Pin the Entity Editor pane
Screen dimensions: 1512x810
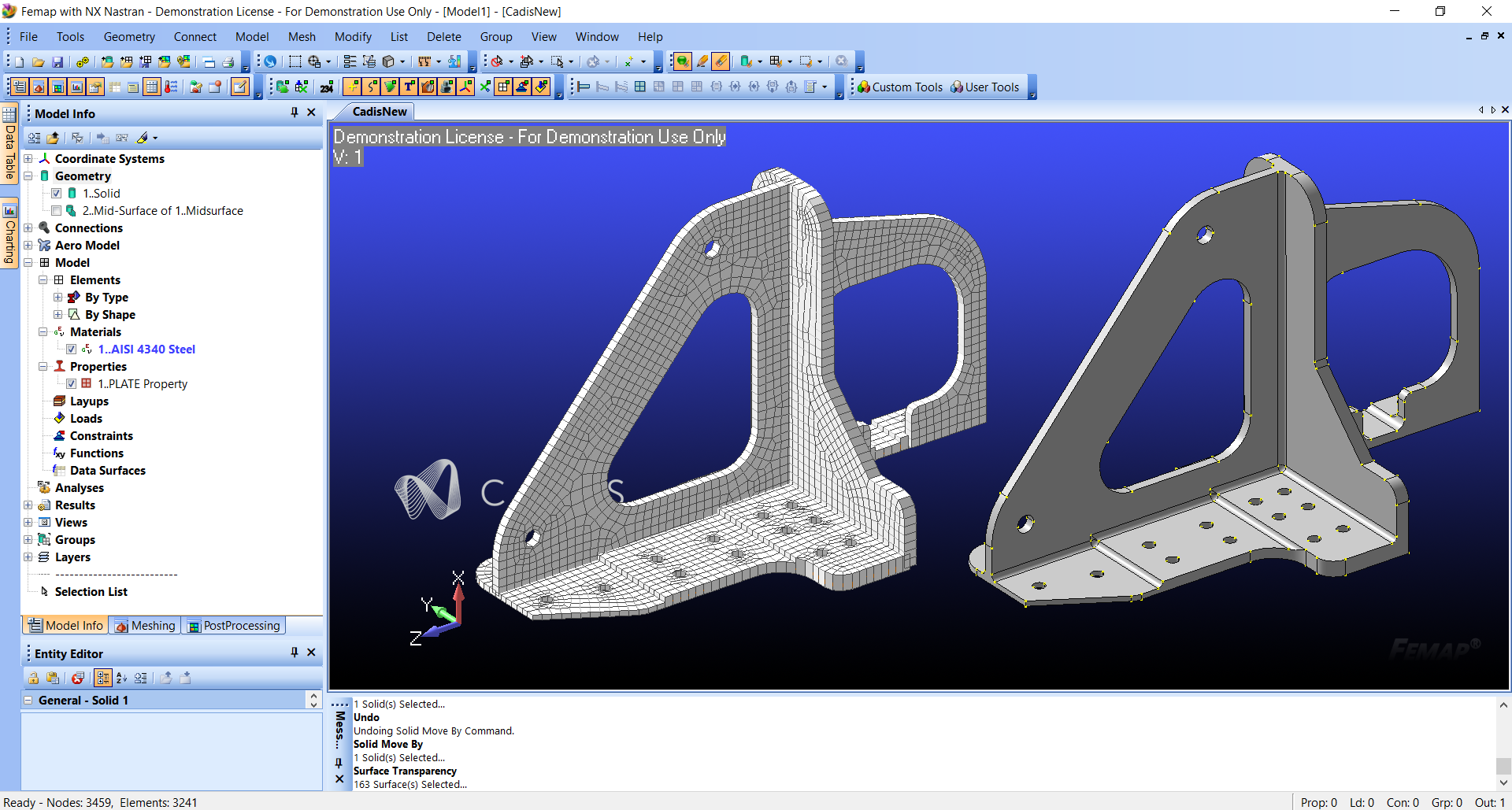(x=295, y=653)
